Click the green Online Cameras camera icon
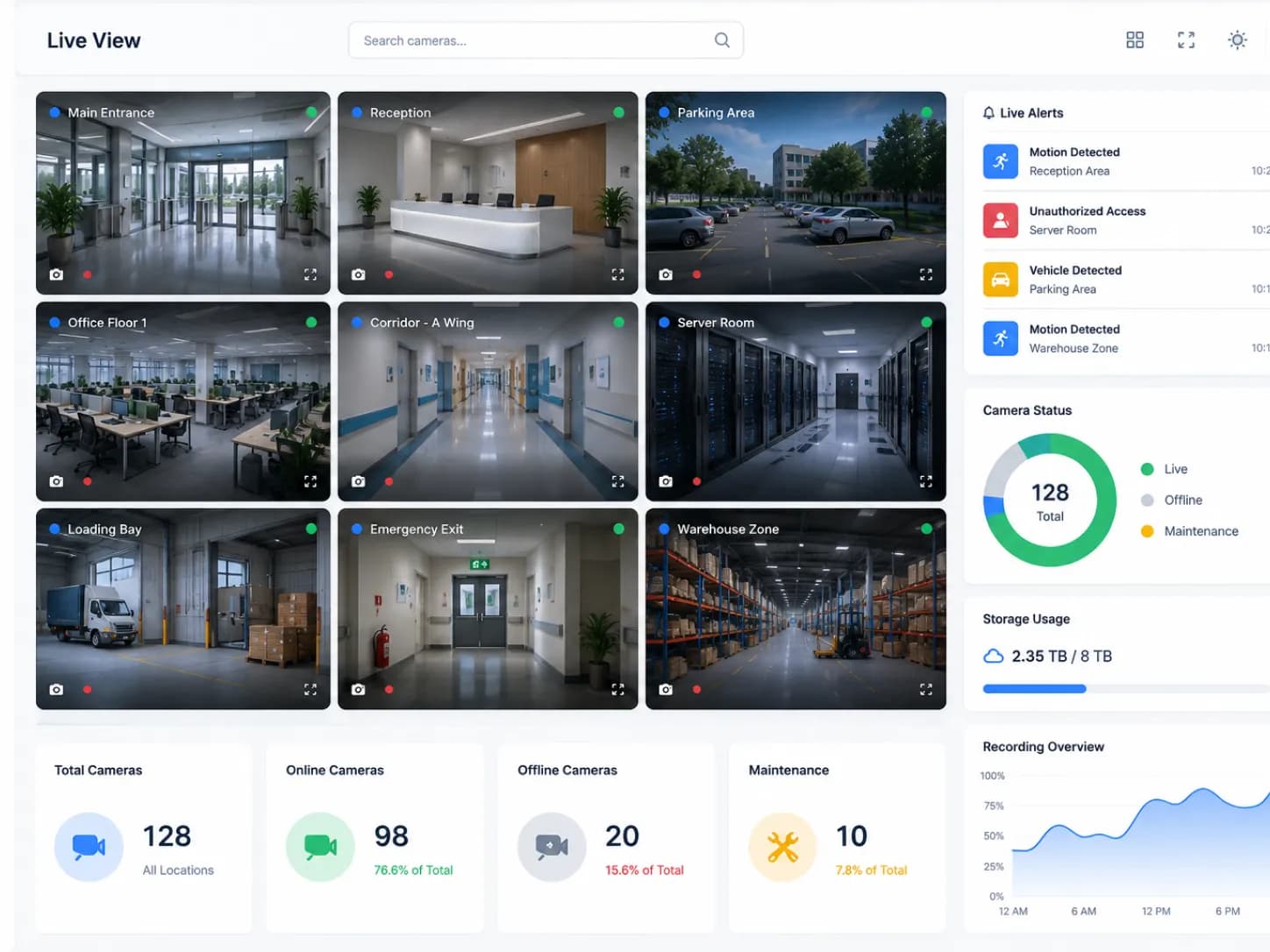This screenshot has height=952, width=1270. tap(320, 847)
